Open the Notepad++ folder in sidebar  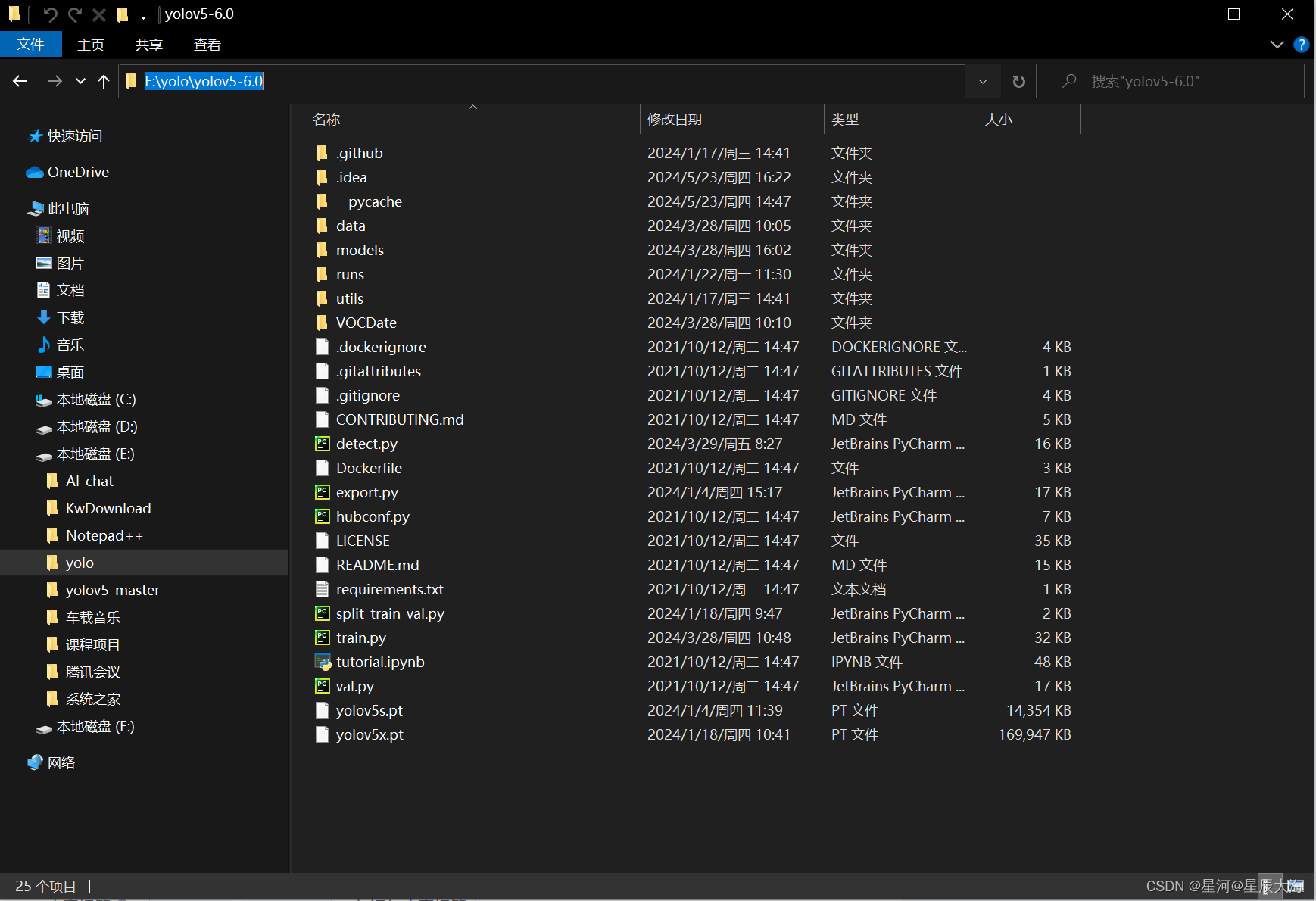pos(104,536)
